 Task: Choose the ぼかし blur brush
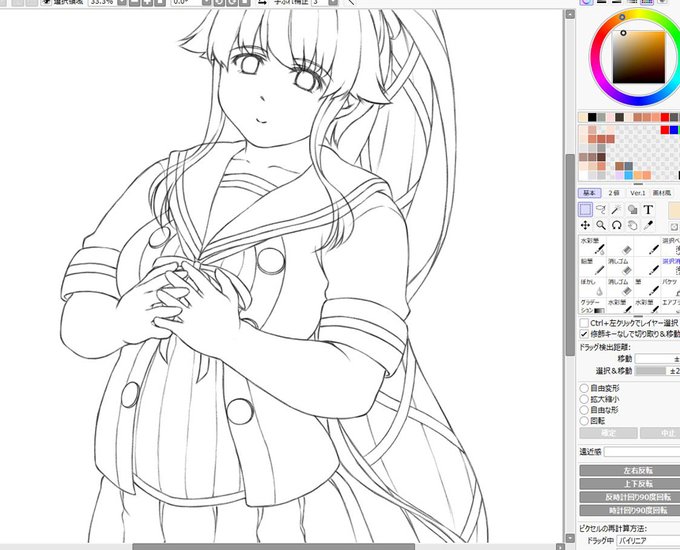click(592, 287)
